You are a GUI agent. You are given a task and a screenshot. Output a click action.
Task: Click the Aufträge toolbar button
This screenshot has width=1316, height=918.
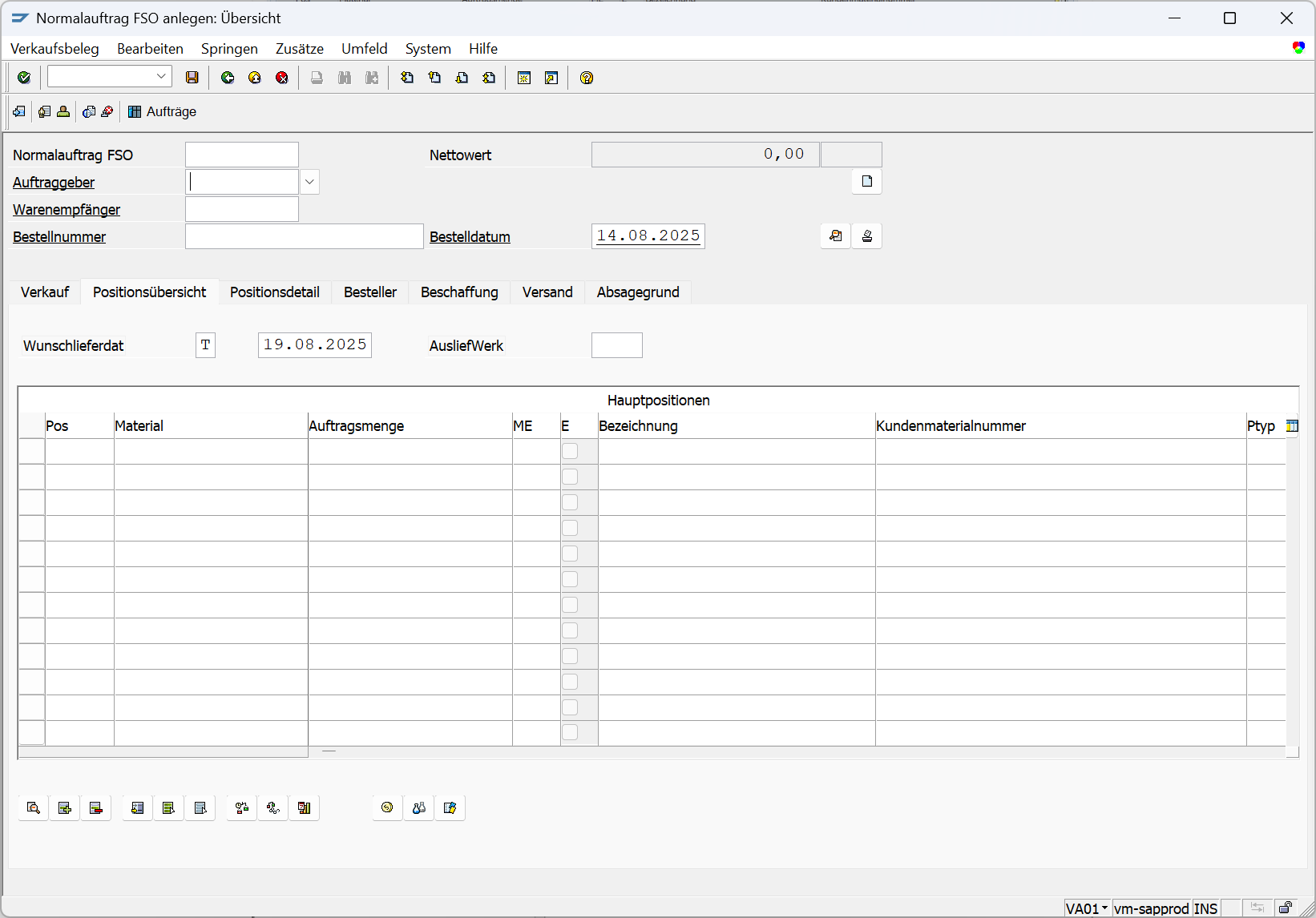(163, 111)
